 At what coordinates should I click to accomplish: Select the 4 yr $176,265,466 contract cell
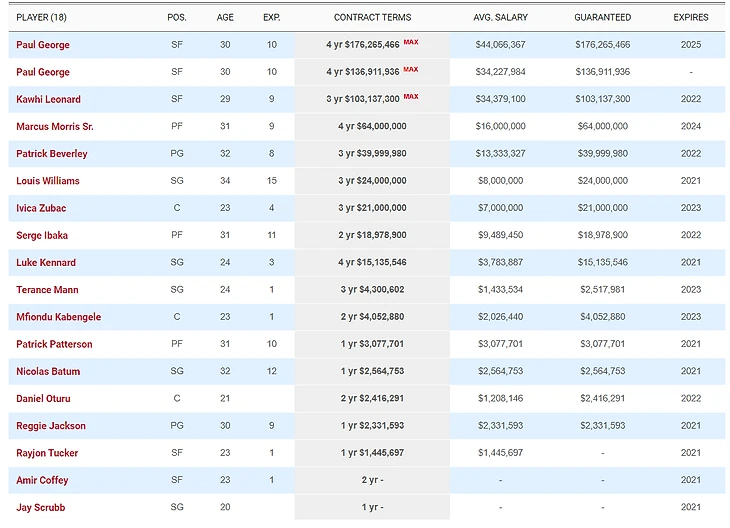tap(372, 45)
